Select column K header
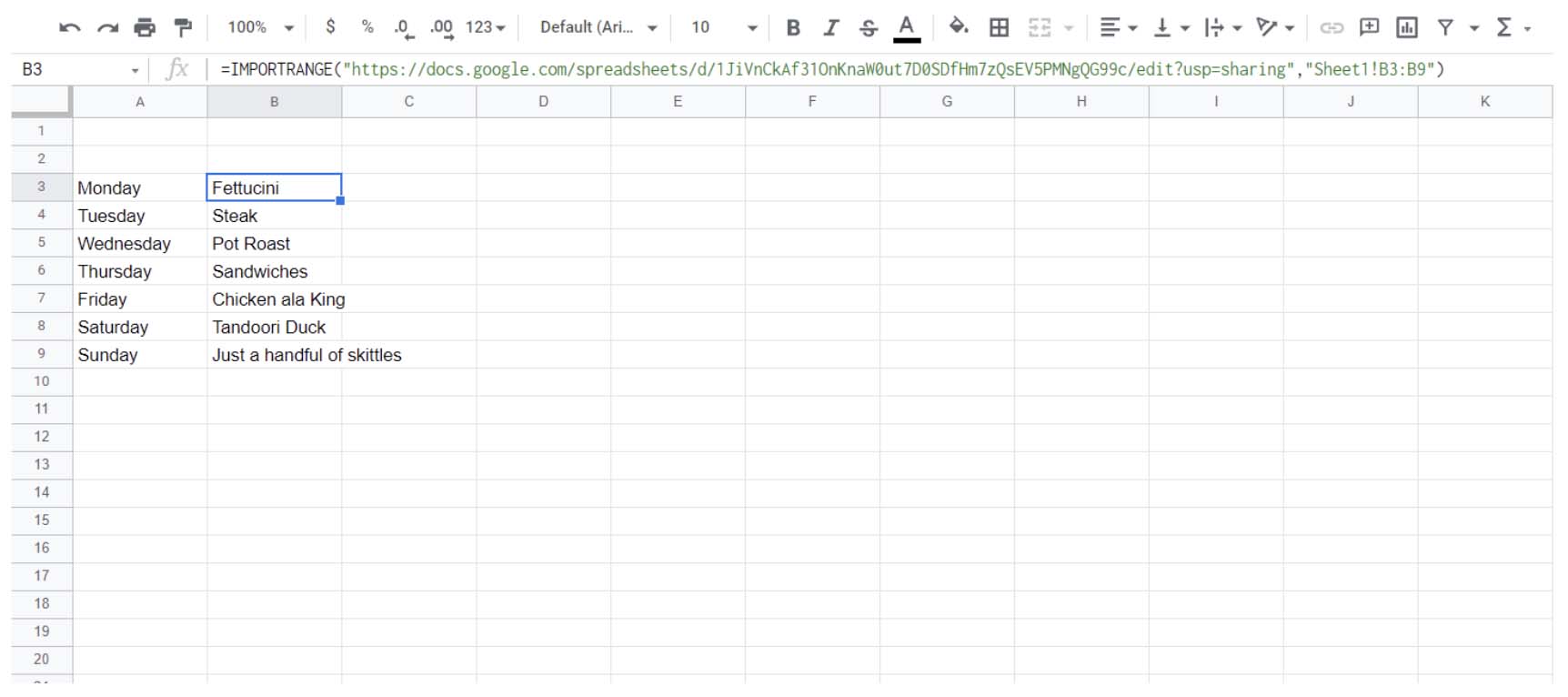The image size is (1568, 697). pos(1485,102)
